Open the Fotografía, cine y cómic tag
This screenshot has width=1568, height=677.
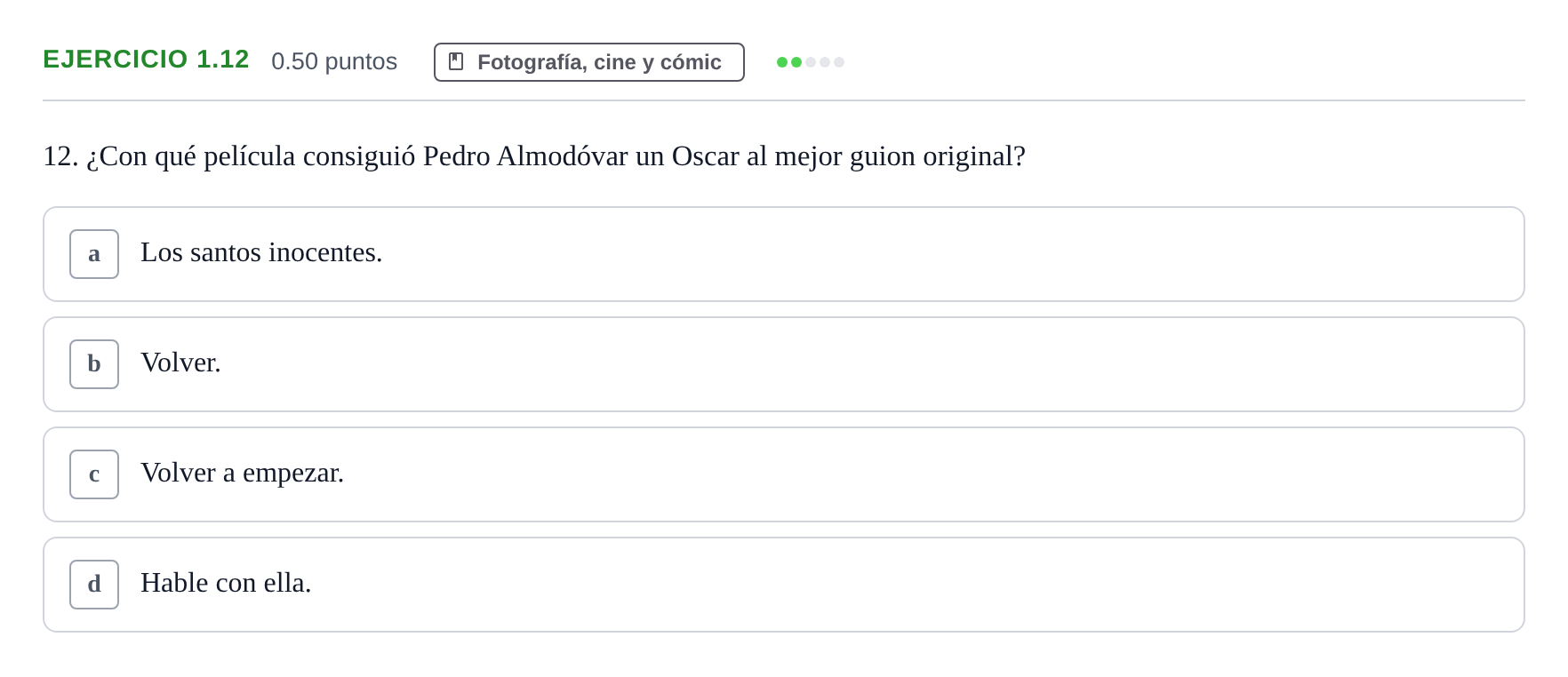click(x=588, y=62)
